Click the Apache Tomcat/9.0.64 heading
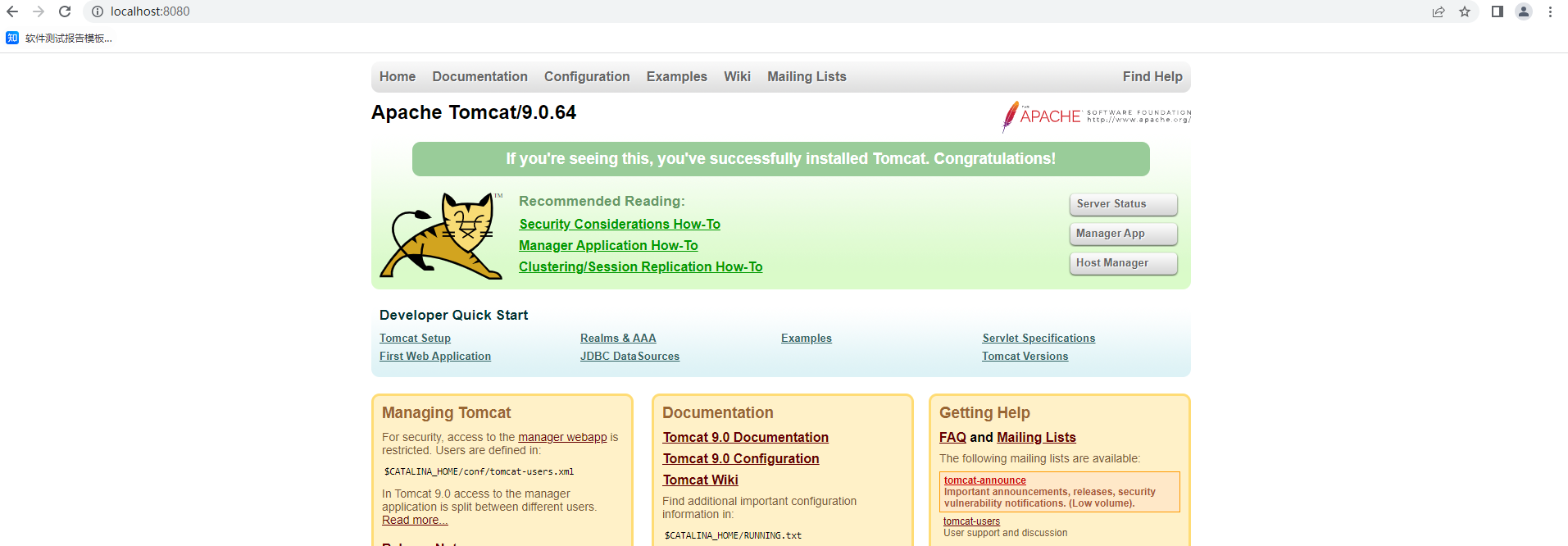1568x546 pixels. pos(474,112)
